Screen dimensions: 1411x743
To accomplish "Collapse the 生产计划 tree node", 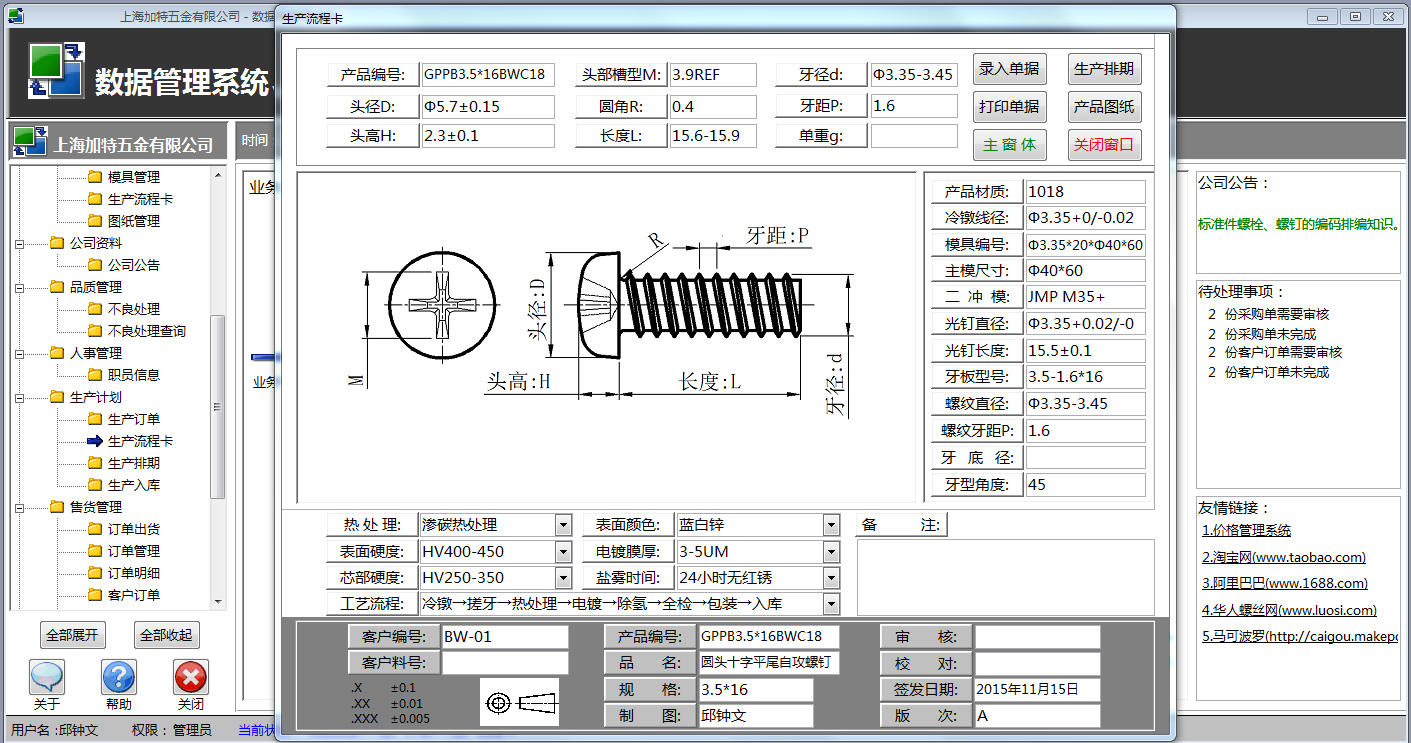I will (x=19, y=397).
